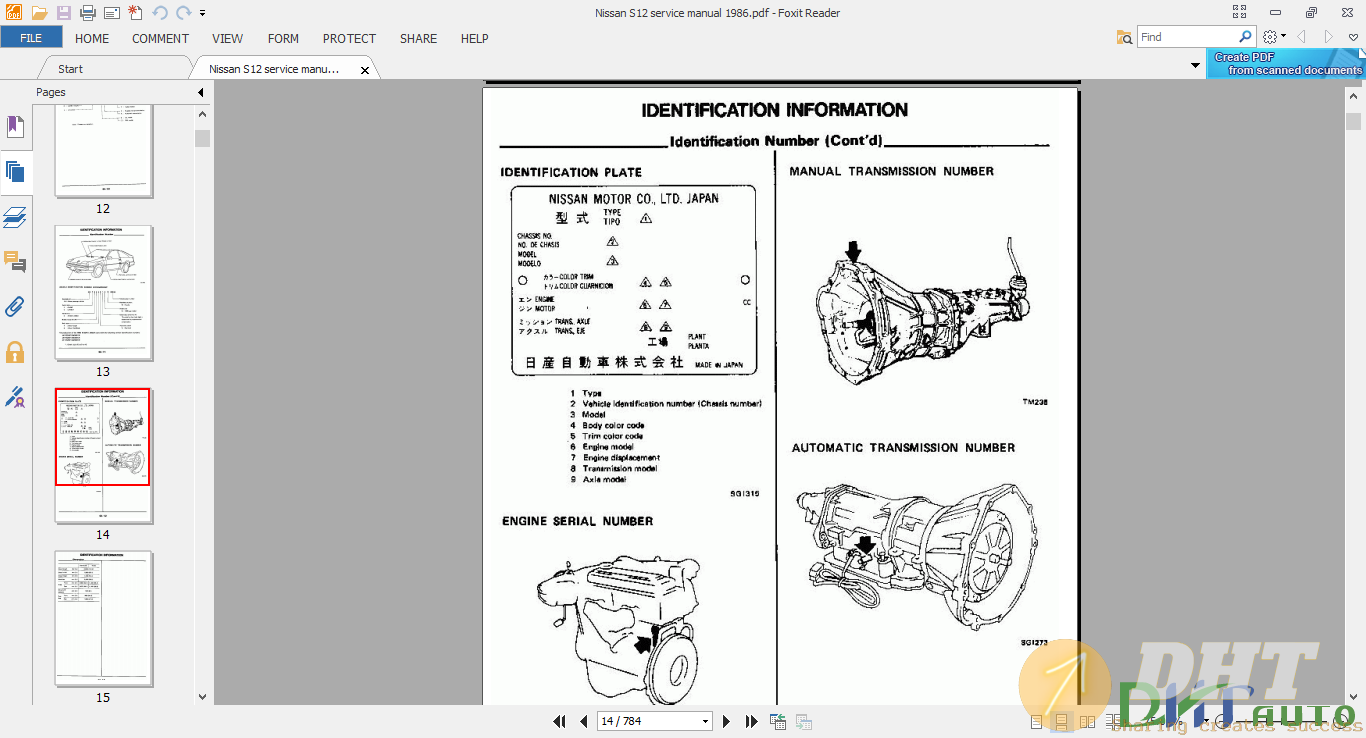This screenshot has height=738, width=1366.
Task: Open the FILE menu
Action: (x=31, y=38)
